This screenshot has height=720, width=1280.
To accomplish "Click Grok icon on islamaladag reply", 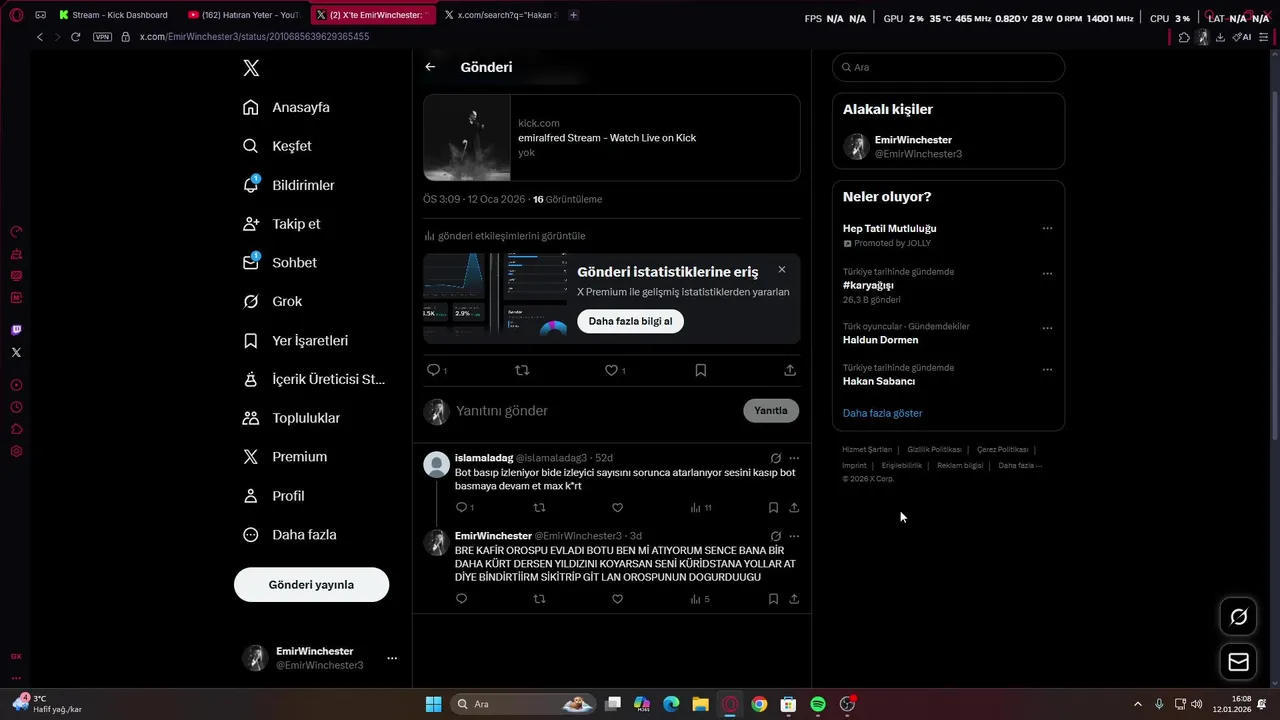I will pos(775,458).
